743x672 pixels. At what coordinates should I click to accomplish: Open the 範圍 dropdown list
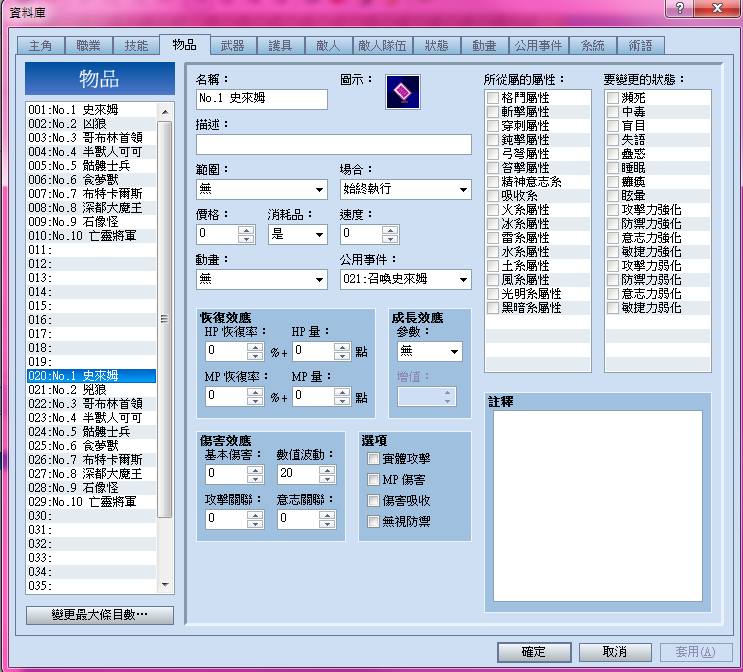262,189
